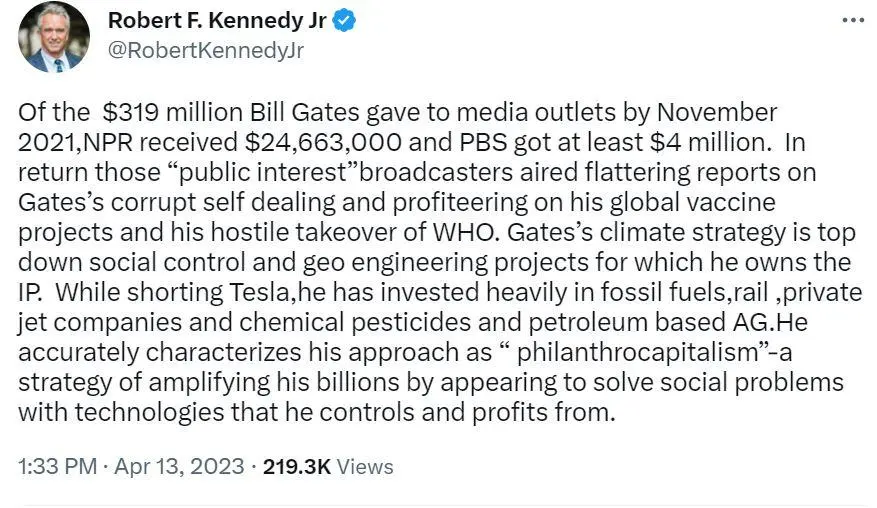
Task: Open the @RobertKennedyJr handle link
Action: (205, 49)
